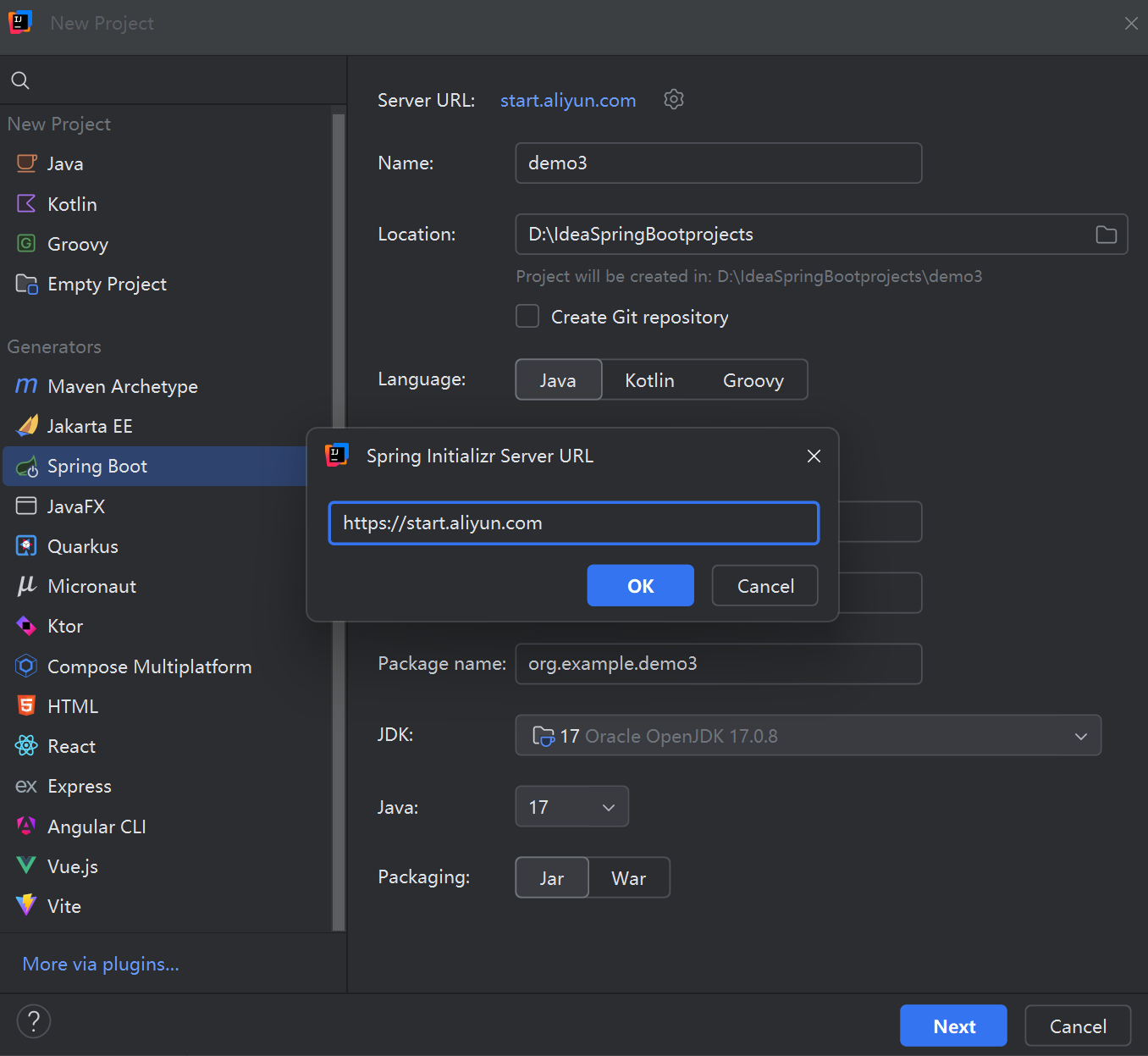Click the Spring Initializr URL text field

click(574, 523)
